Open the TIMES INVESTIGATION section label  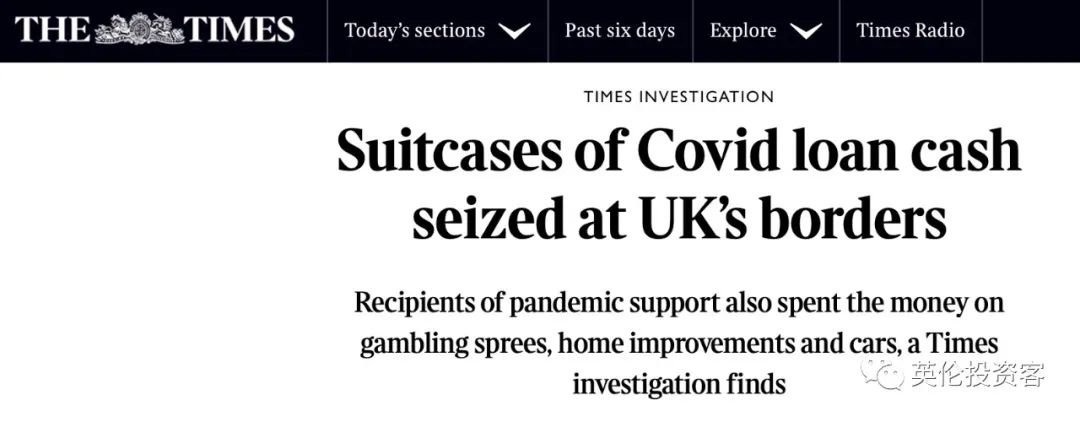[678, 97]
